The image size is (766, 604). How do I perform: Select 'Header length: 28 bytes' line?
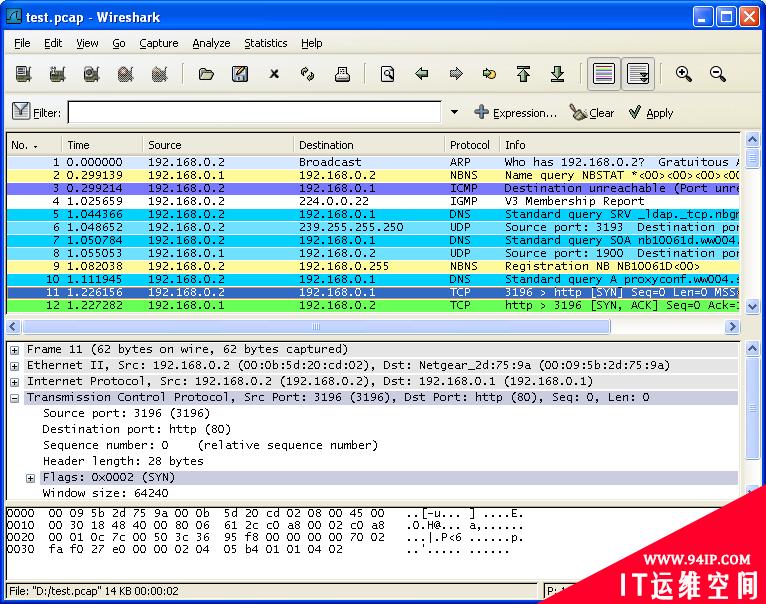point(123,461)
